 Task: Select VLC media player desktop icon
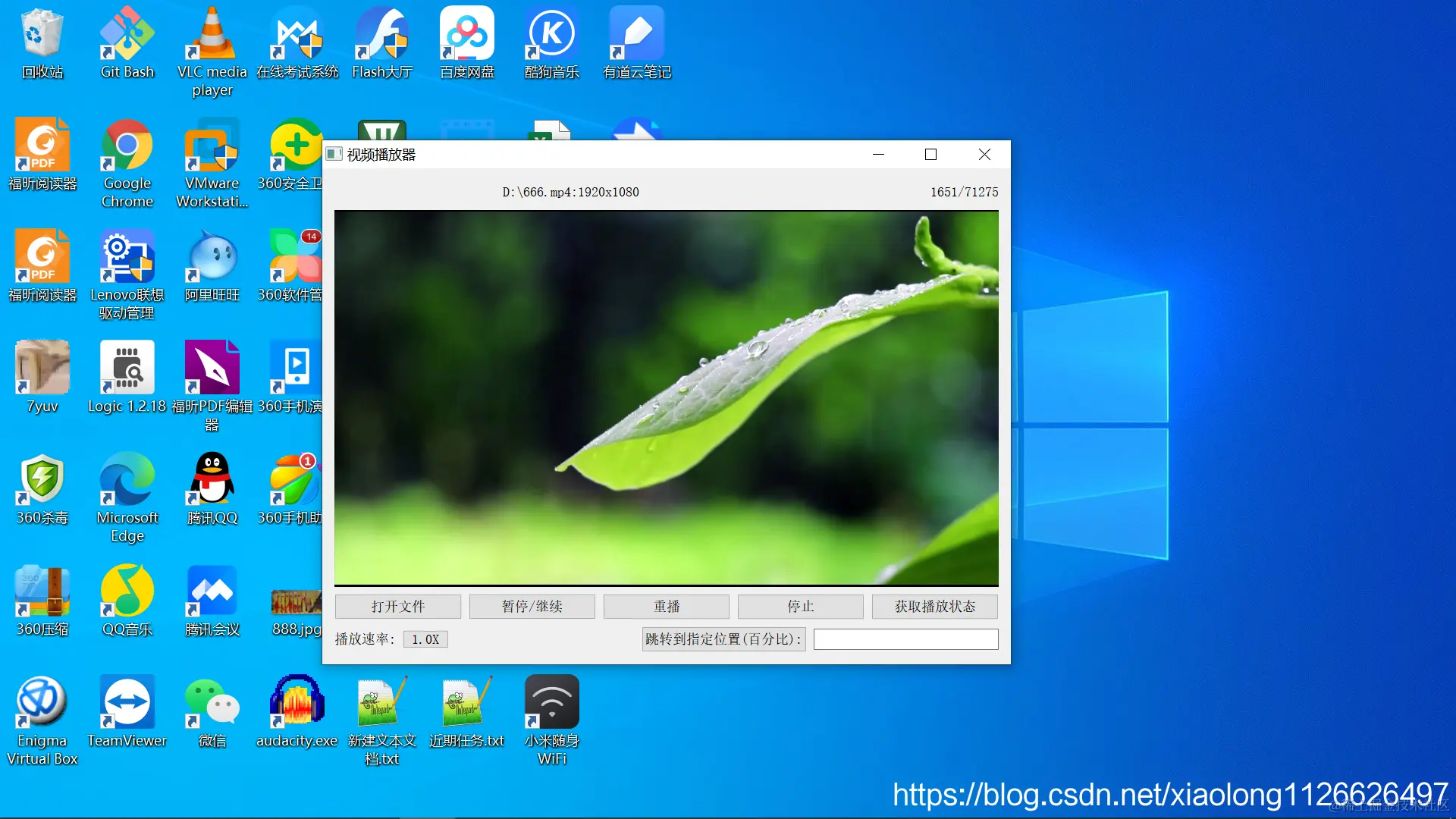(212, 34)
